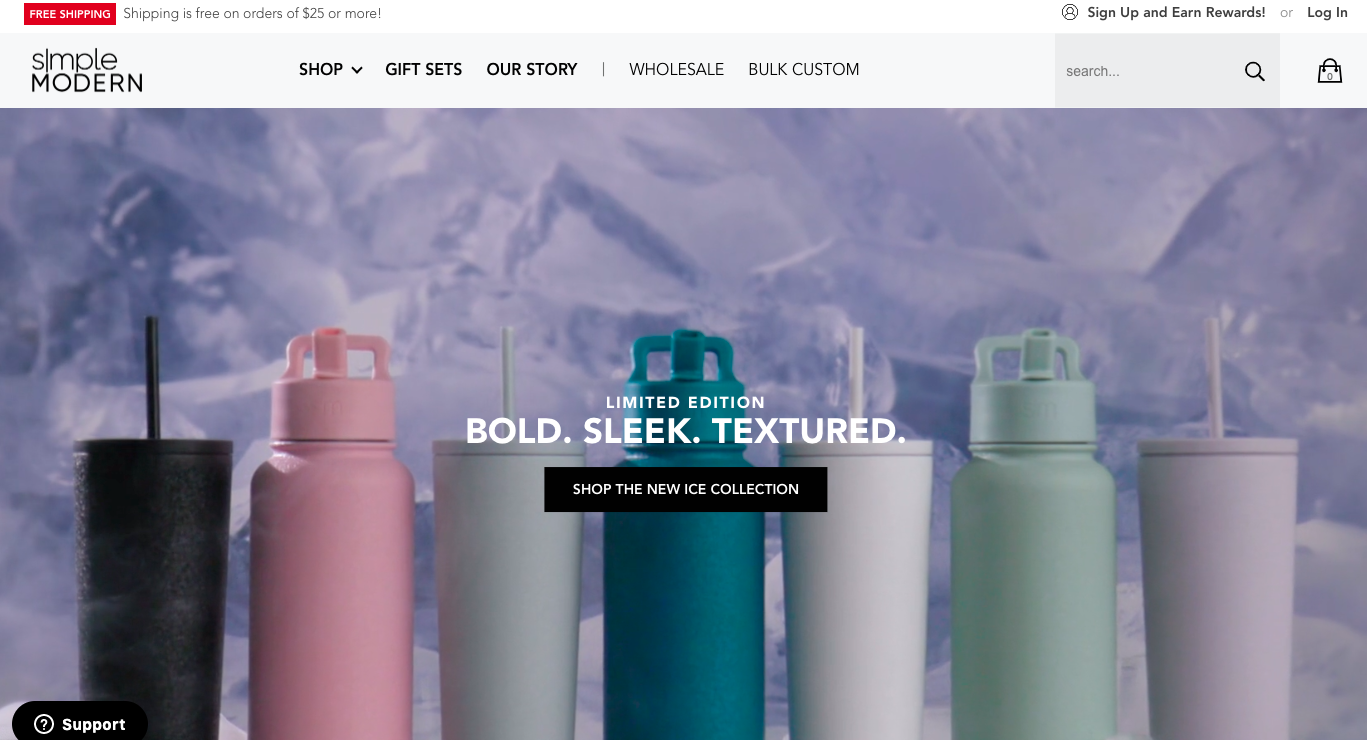Click Shop the New Ice Collection button
This screenshot has width=1367, height=740.
click(686, 489)
